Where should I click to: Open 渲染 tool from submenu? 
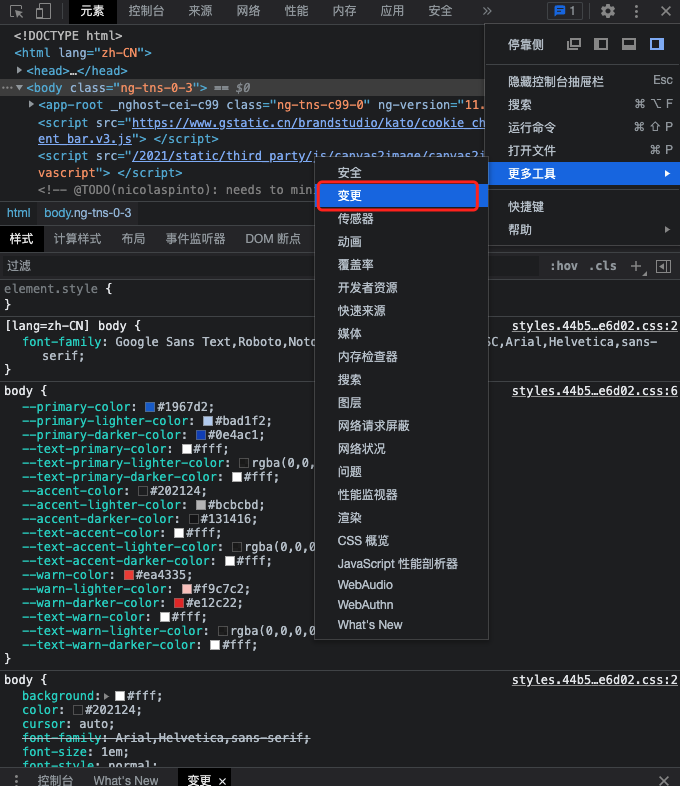401,518
